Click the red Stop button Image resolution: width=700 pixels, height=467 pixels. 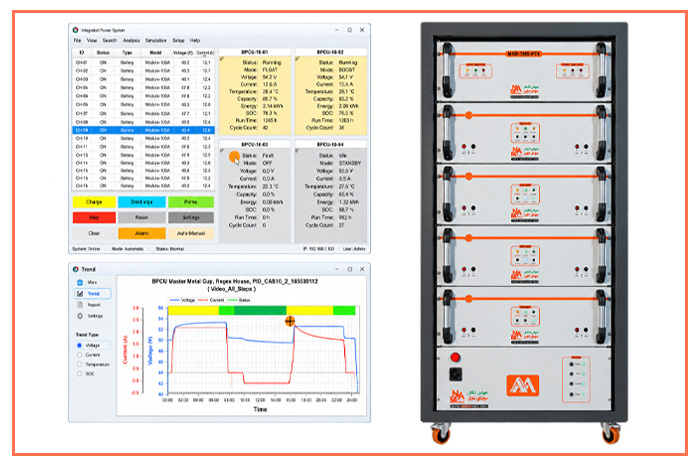pyautogui.click(x=94, y=217)
